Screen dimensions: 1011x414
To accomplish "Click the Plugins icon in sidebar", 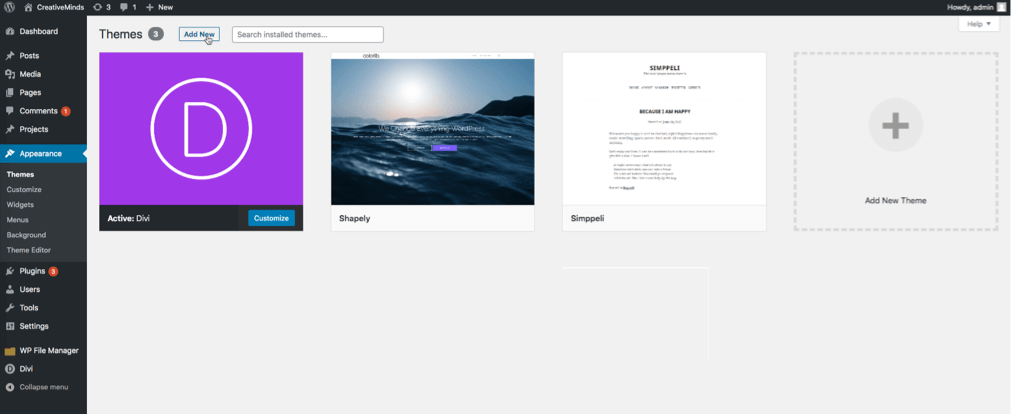I will [x=10, y=271].
